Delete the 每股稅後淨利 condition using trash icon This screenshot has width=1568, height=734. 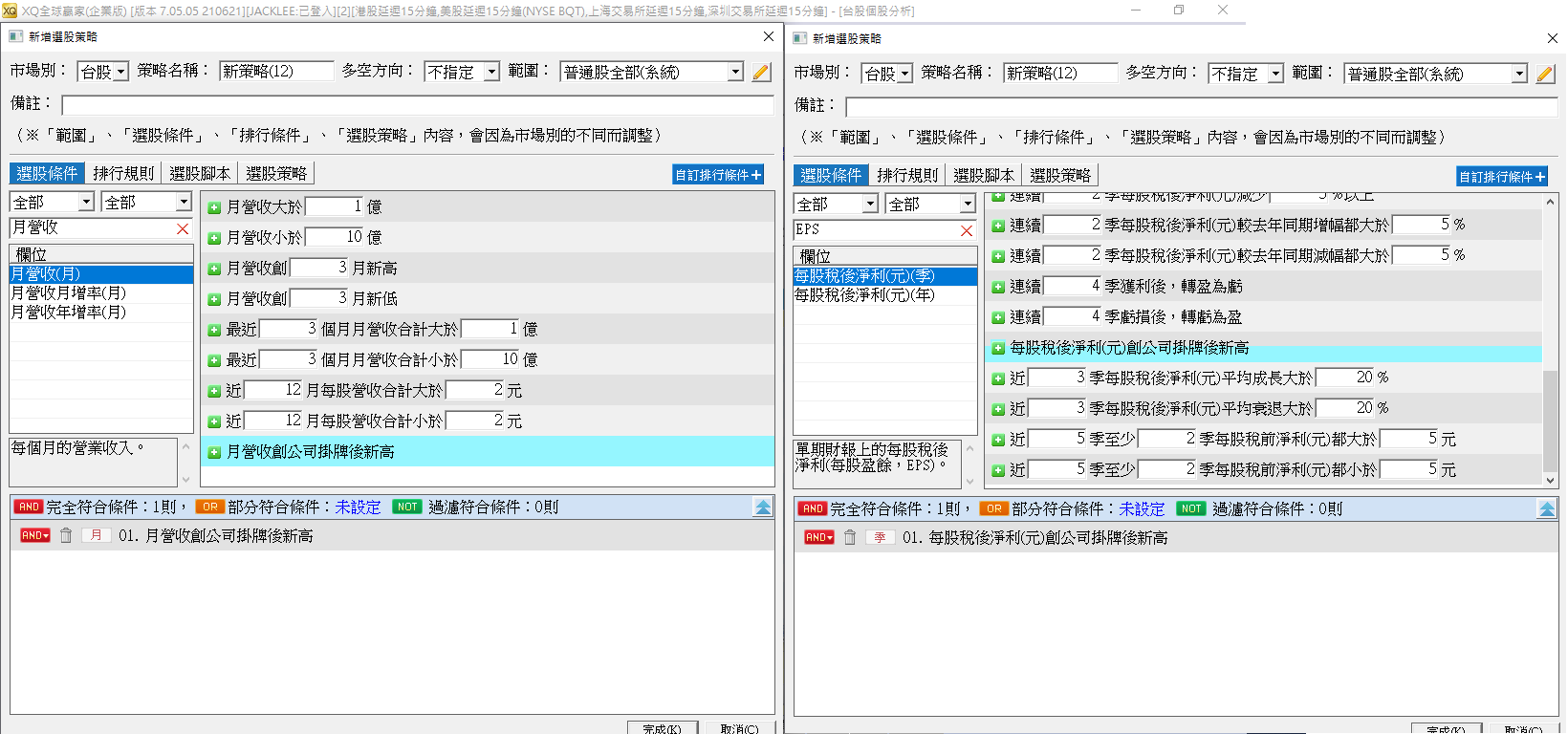(x=850, y=538)
